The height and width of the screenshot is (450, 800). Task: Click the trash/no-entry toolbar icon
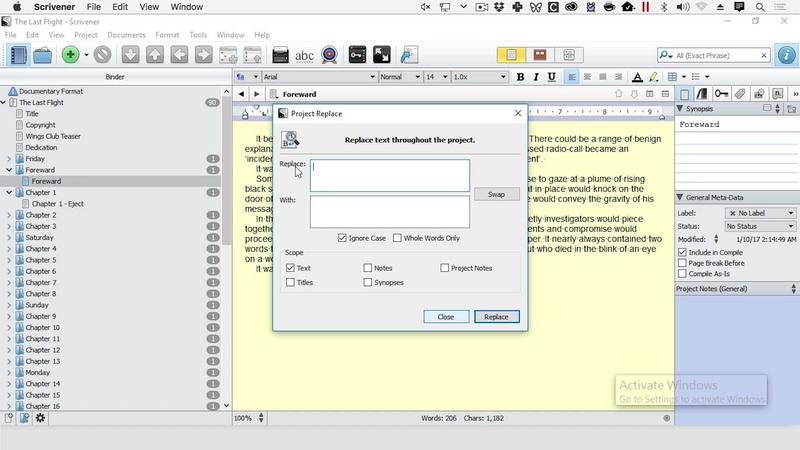coord(103,55)
